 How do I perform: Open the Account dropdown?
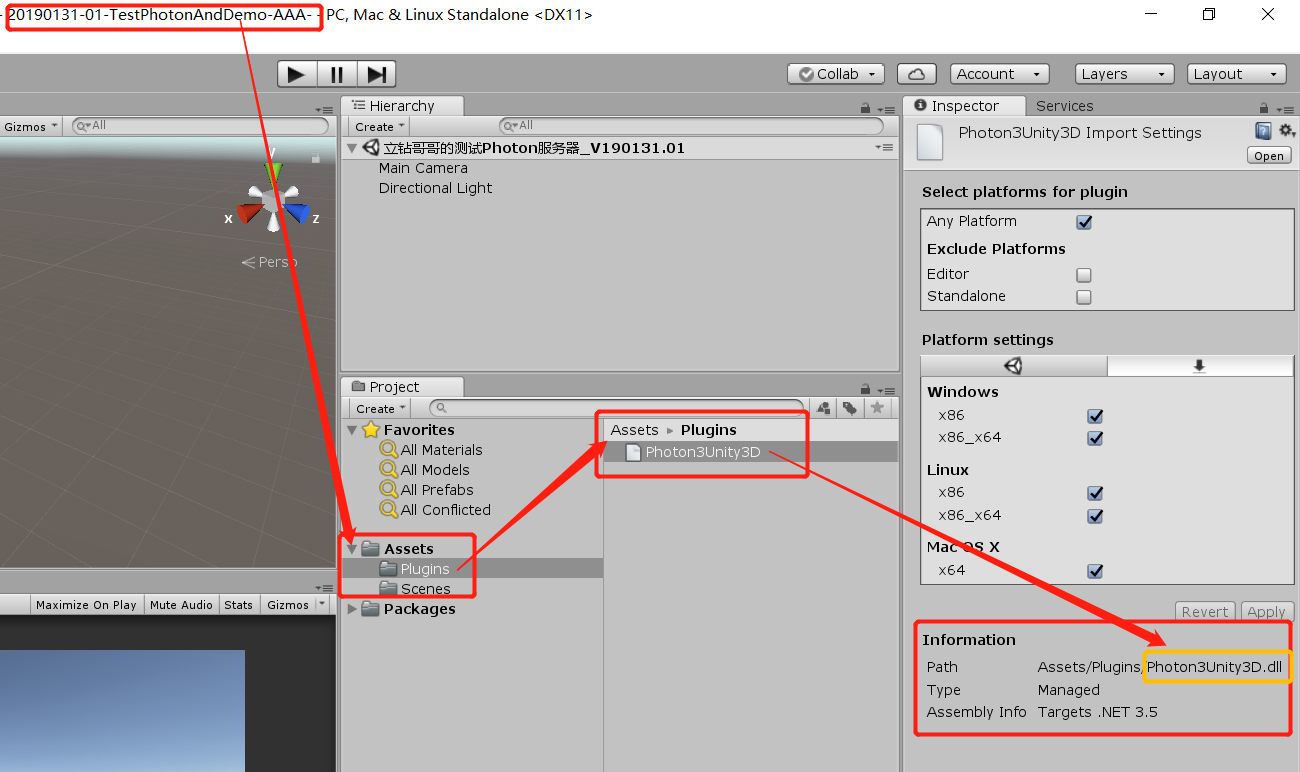pos(999,74)
